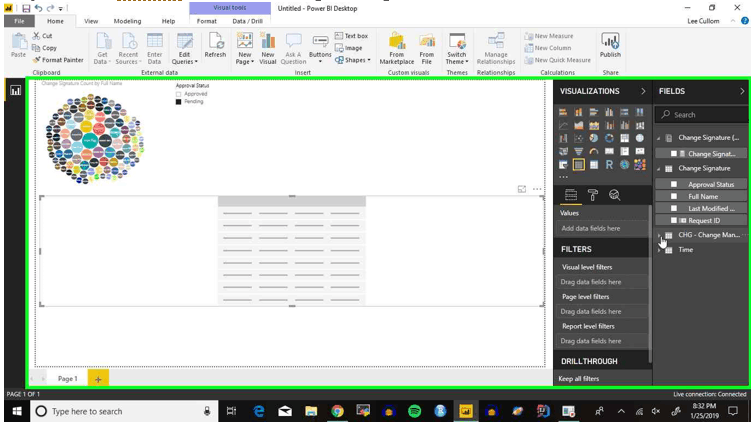
Task: Open the Format paint roller pane
Action: point(593,195)
